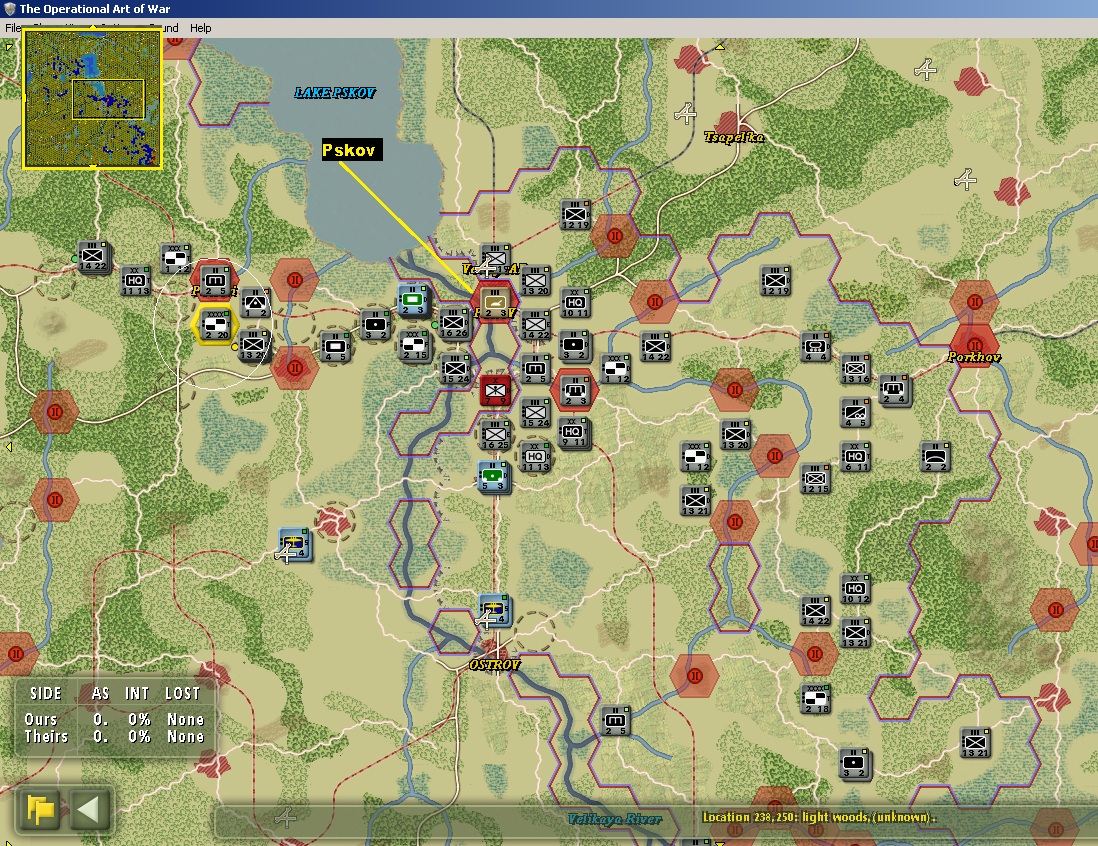Screen dimensions: 1098x846
Task: Click the Theirs row in loss panel
Action: coord(114,736)
